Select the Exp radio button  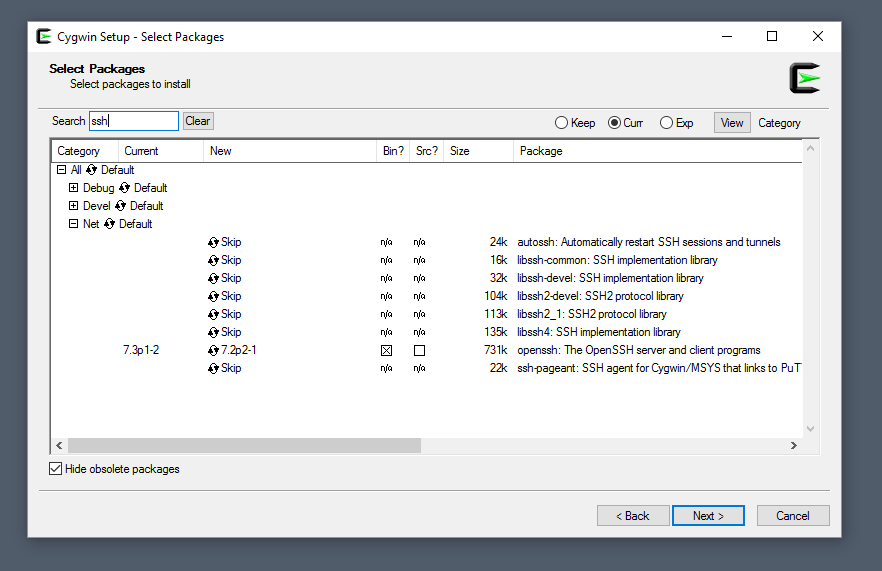tap(667, 123)
